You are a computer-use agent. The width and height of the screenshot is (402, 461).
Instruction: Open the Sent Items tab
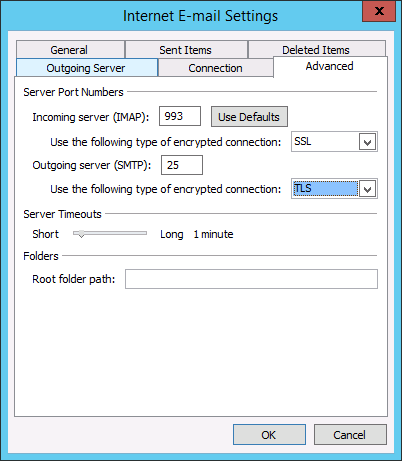coord(186,50)
